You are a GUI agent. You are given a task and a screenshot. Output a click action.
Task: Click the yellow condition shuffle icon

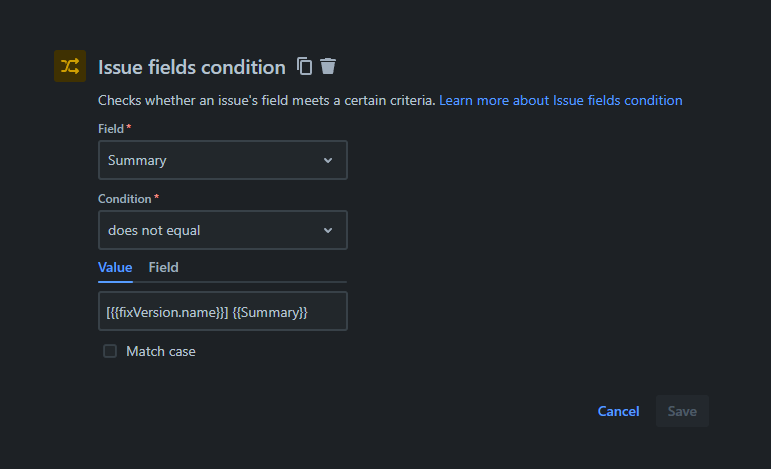point(70,66)
